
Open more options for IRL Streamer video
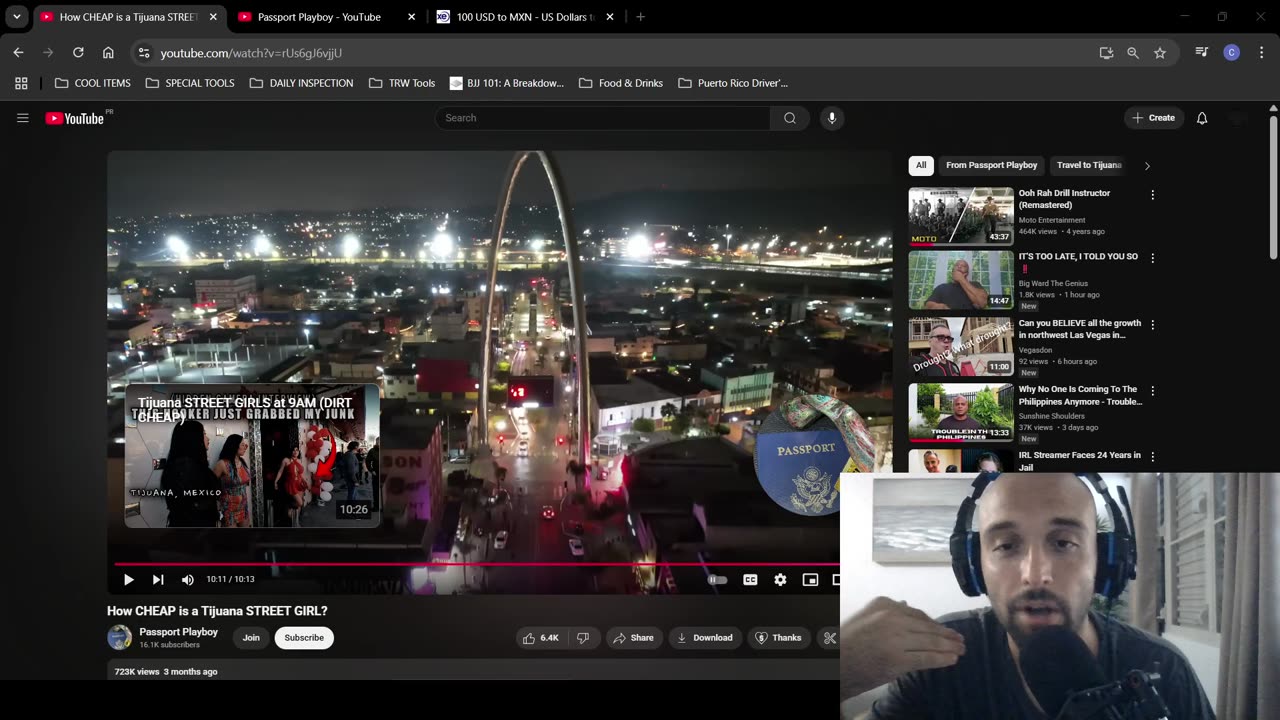coord(1152,457)
